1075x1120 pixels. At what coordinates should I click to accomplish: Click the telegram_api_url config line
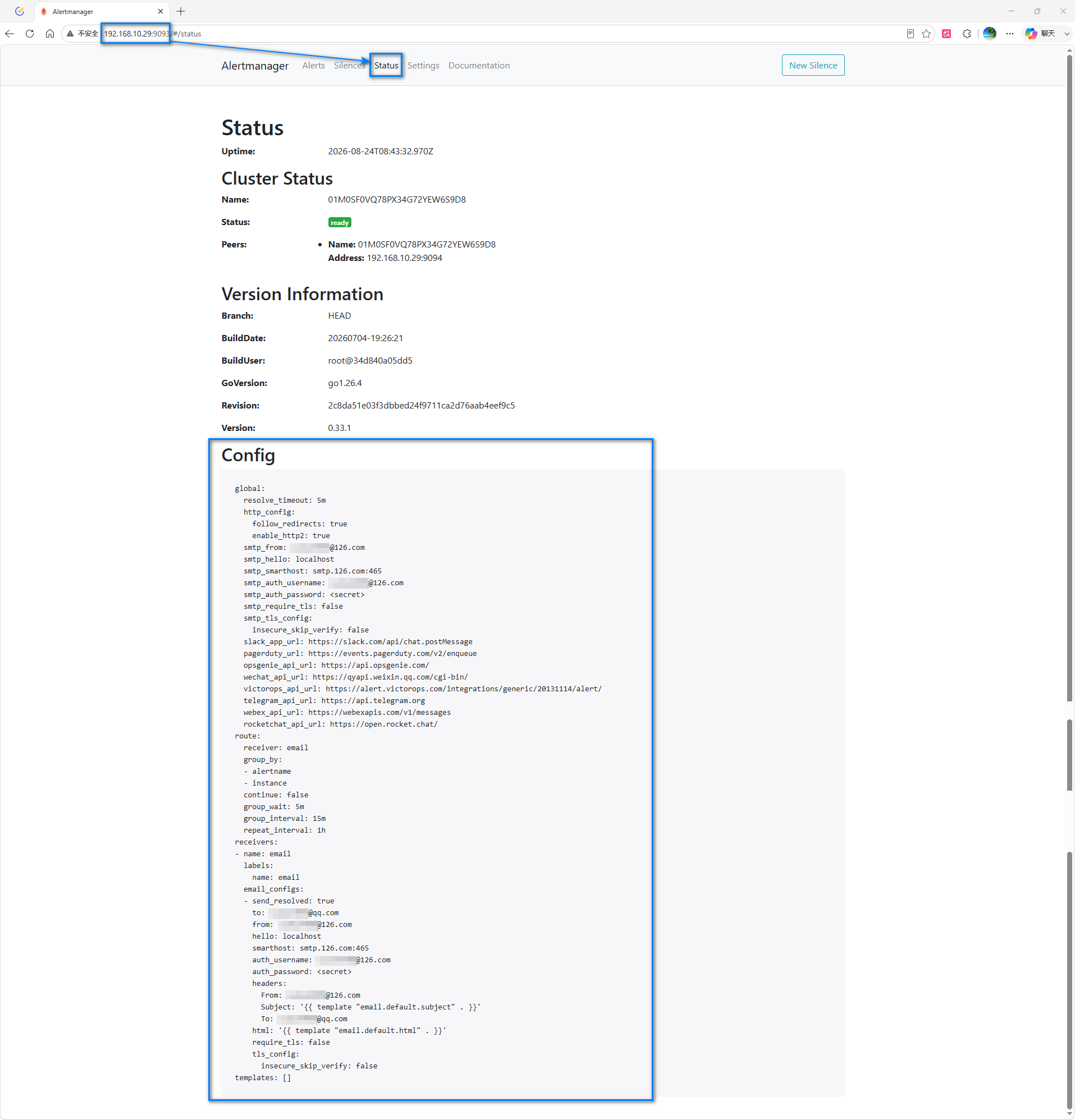335,701
